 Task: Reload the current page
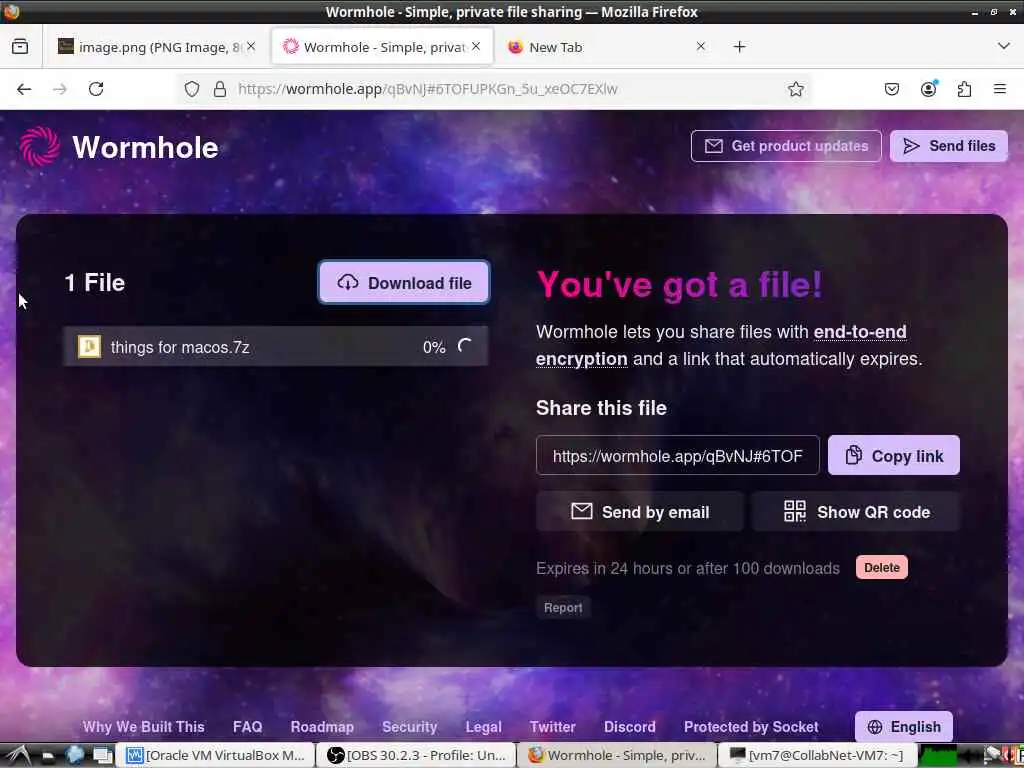[x=96, y=89]
